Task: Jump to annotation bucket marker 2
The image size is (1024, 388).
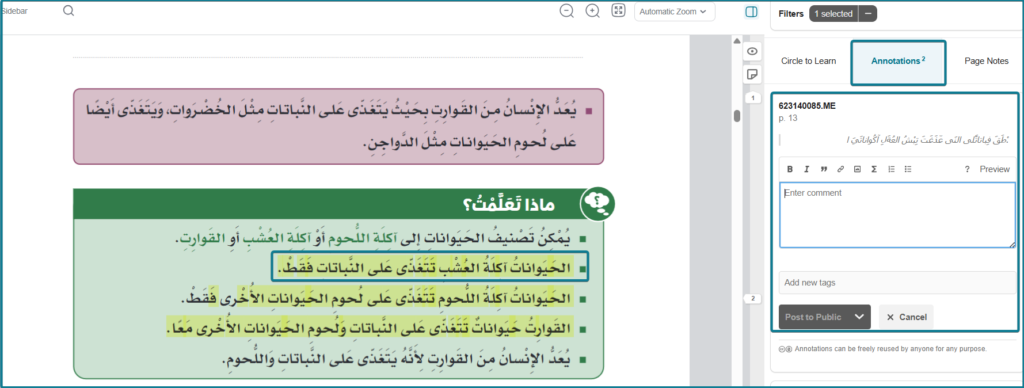Action: [752, 299]
